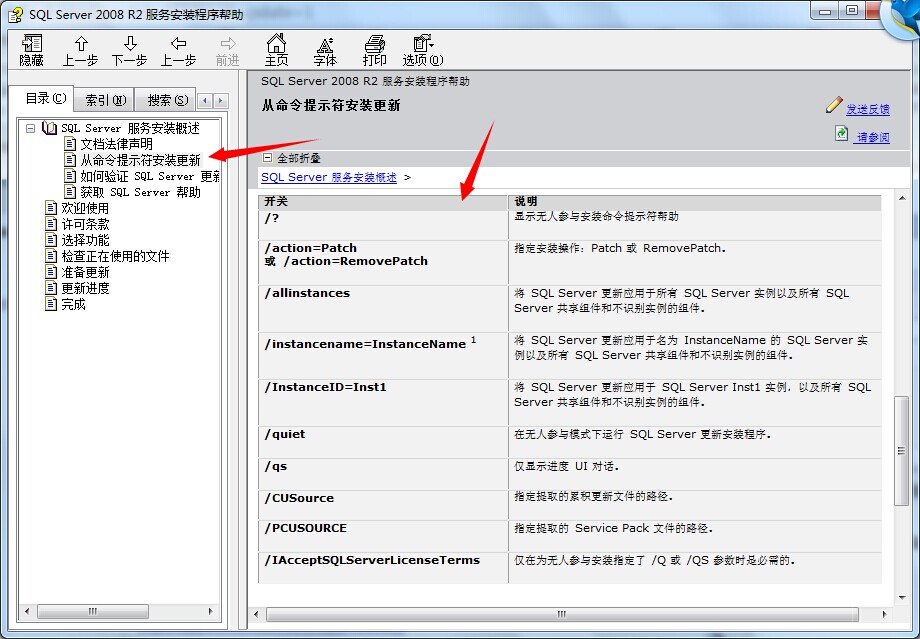Click the 请参阅 see-also link

pyautogui.click(x=873, y=137)
